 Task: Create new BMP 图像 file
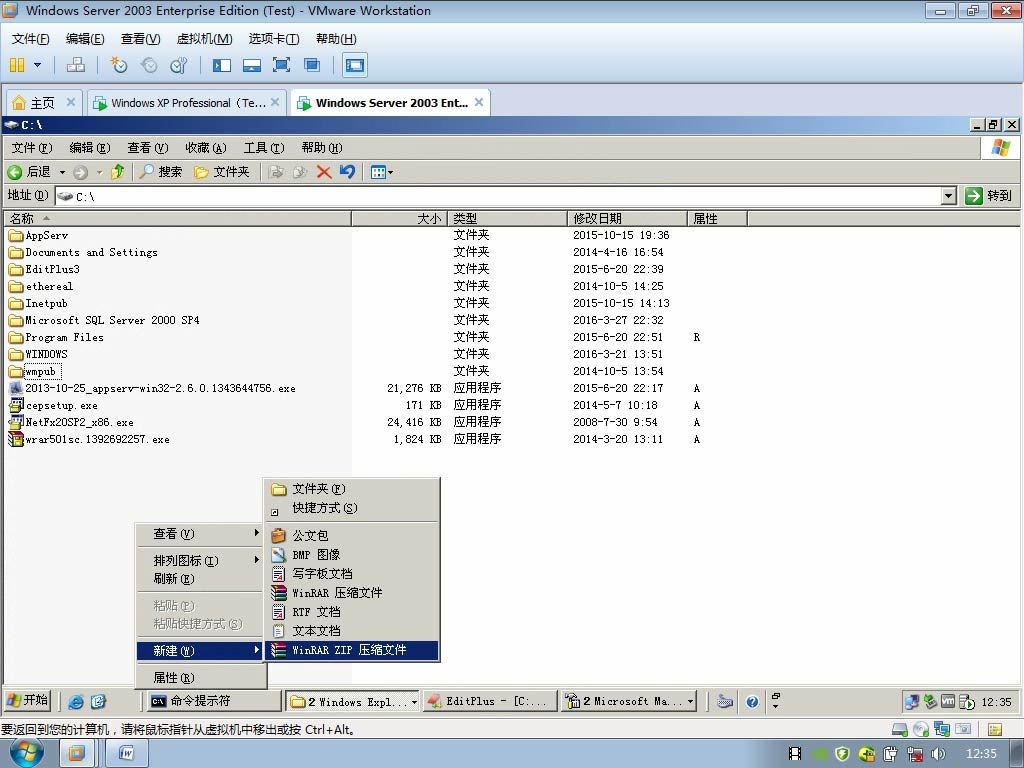pyautogui.click(x=351, y=554)
